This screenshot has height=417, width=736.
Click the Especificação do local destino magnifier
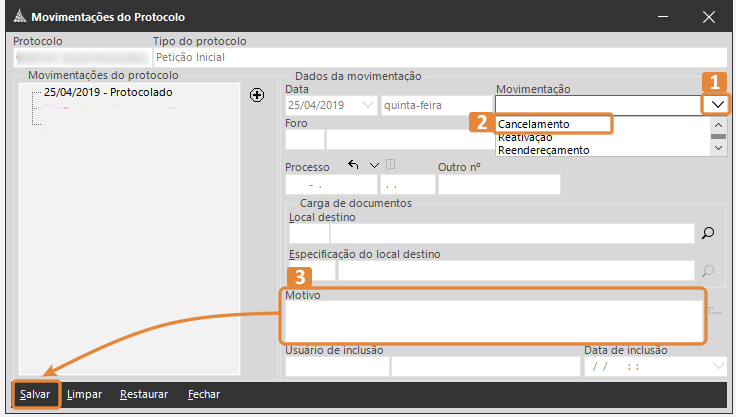[x=708, y=270]
